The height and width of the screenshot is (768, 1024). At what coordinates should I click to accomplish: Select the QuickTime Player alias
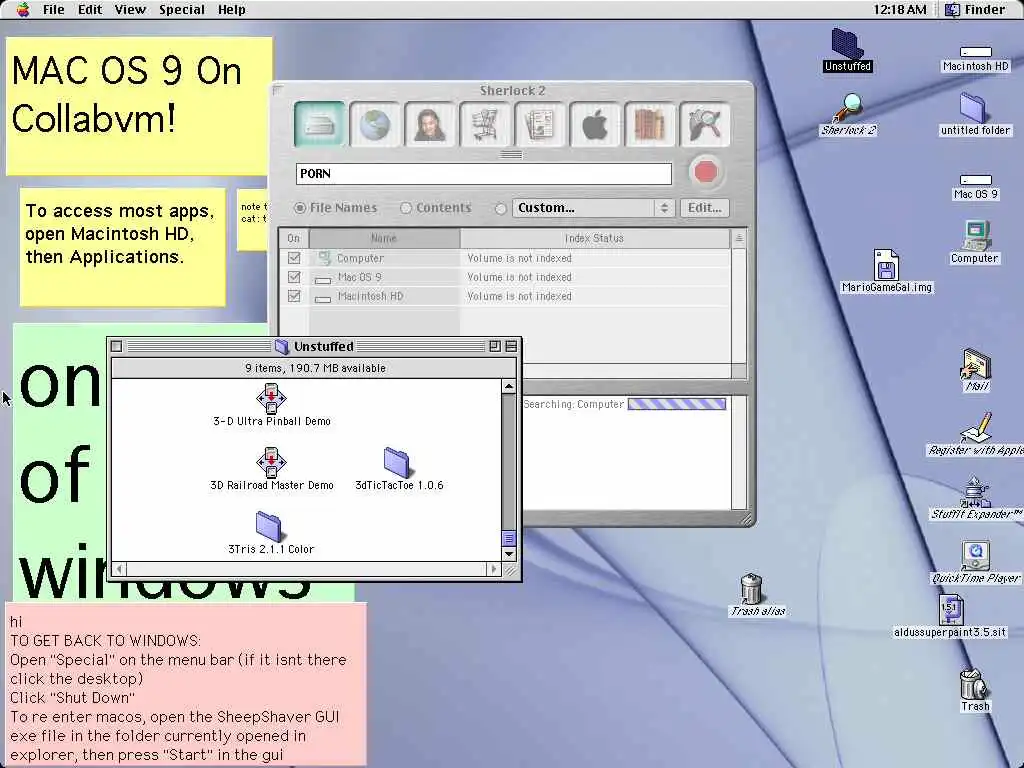(x=976, y=562)
